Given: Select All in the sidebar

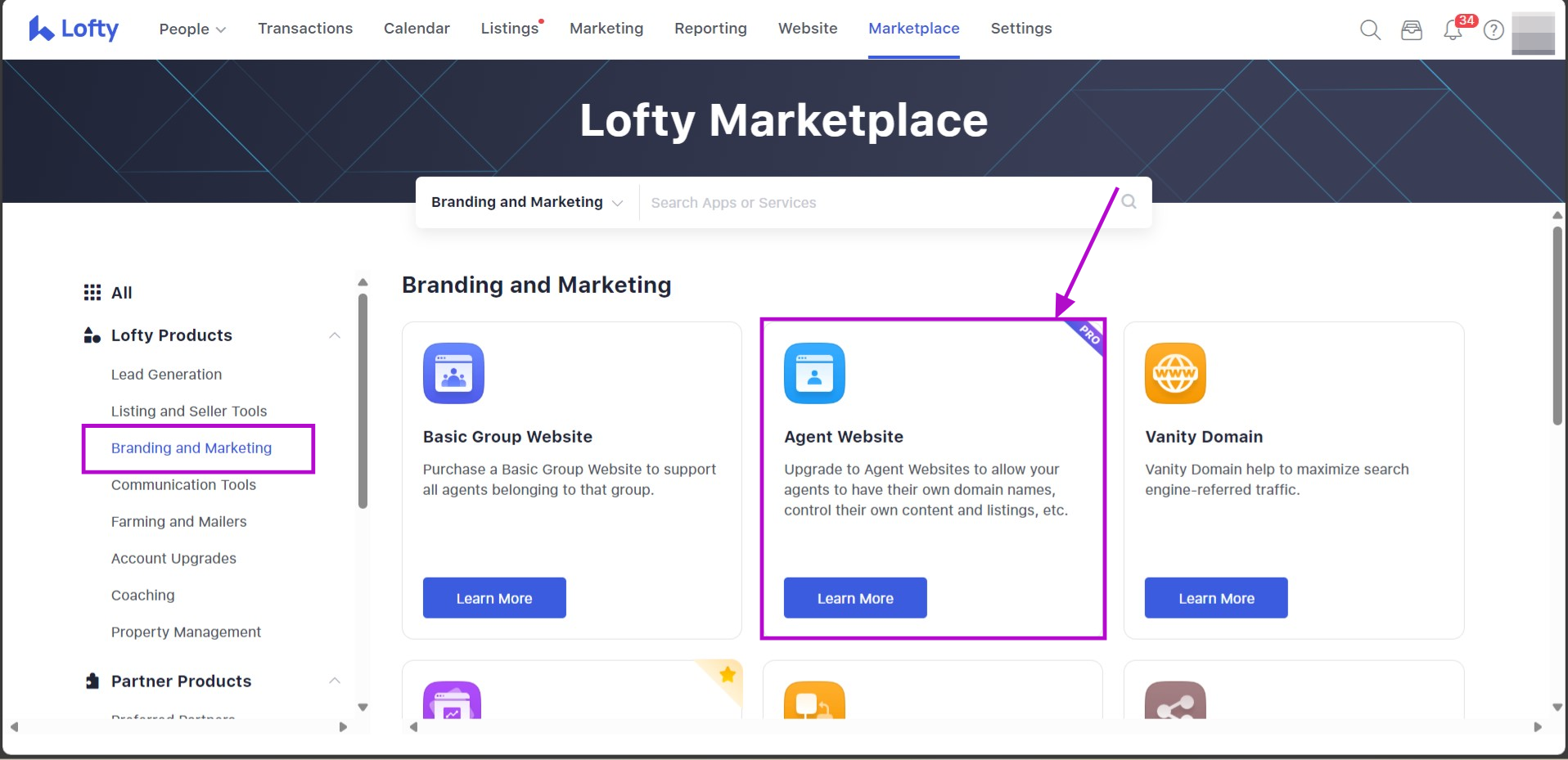Looking at the screenshot, I should coord(121,293).
